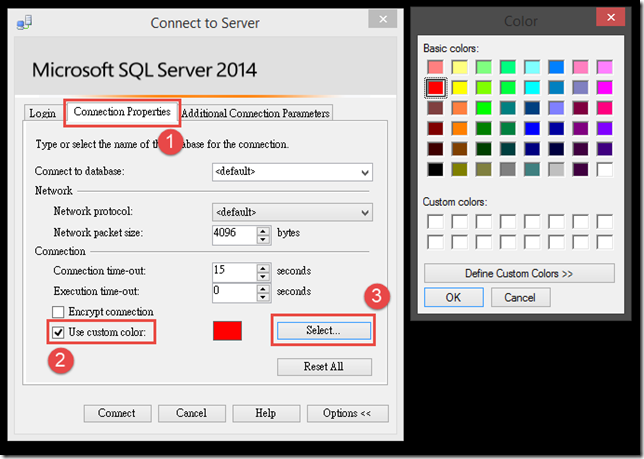This screenshot has height=459, width=644.
Task: Cancel the Color dialog
Action: pos(520,297)
